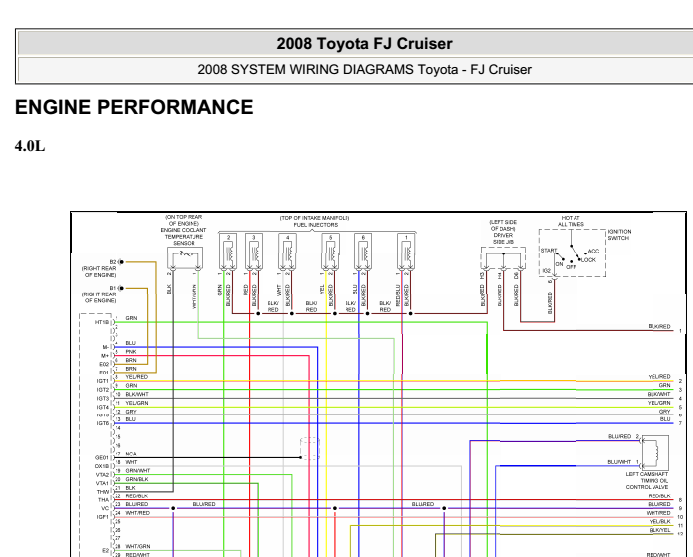
Task: Select the 'IGNITION SWITCH' label
Action: (x=620, y=235)
